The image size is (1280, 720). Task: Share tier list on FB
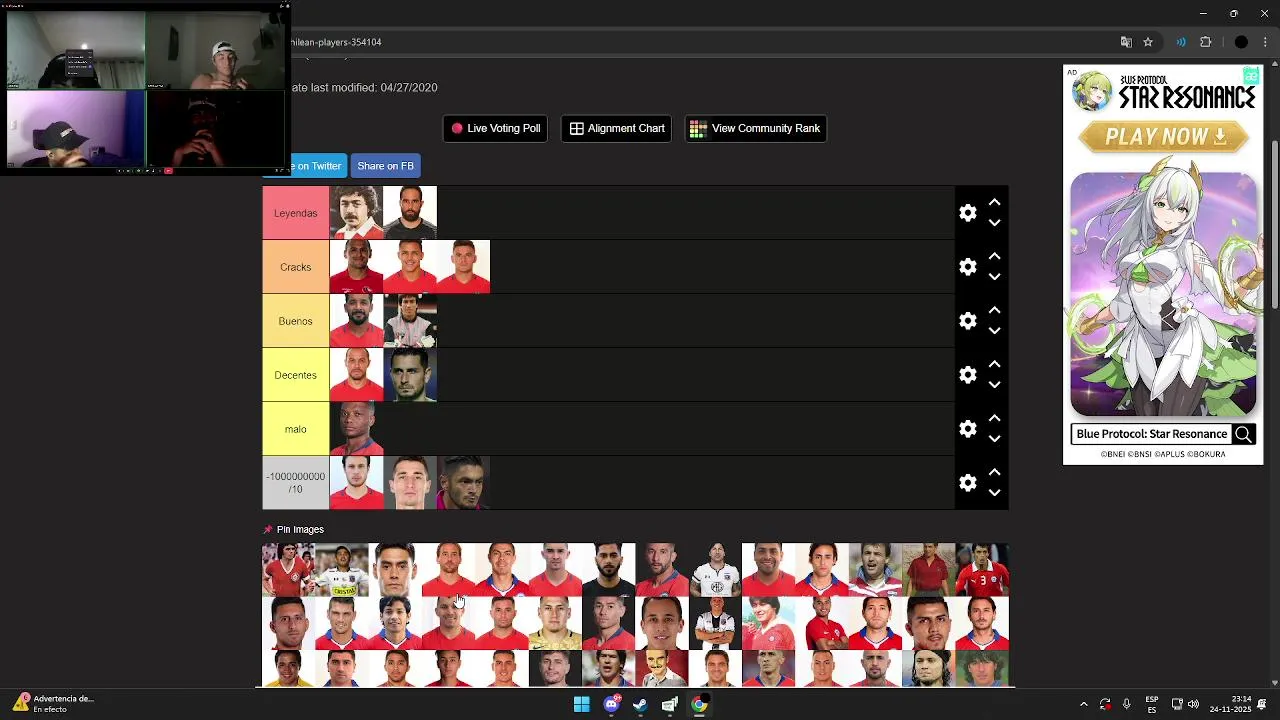pos(385,166)
